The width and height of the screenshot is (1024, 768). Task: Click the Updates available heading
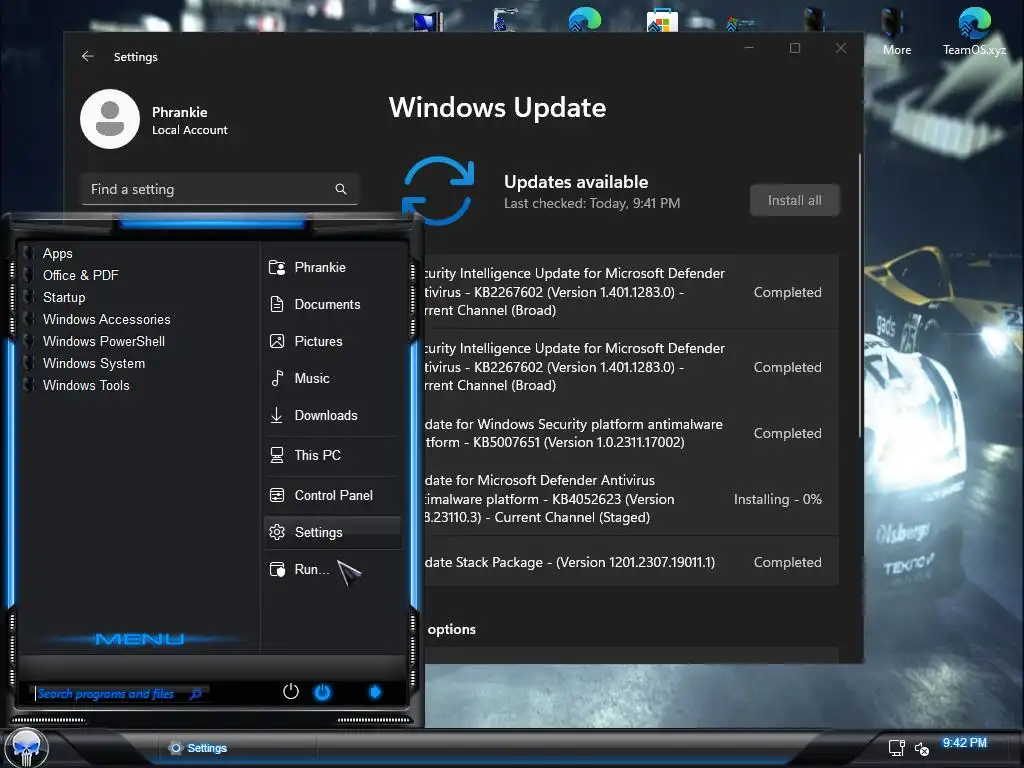(x=576, y=182)
